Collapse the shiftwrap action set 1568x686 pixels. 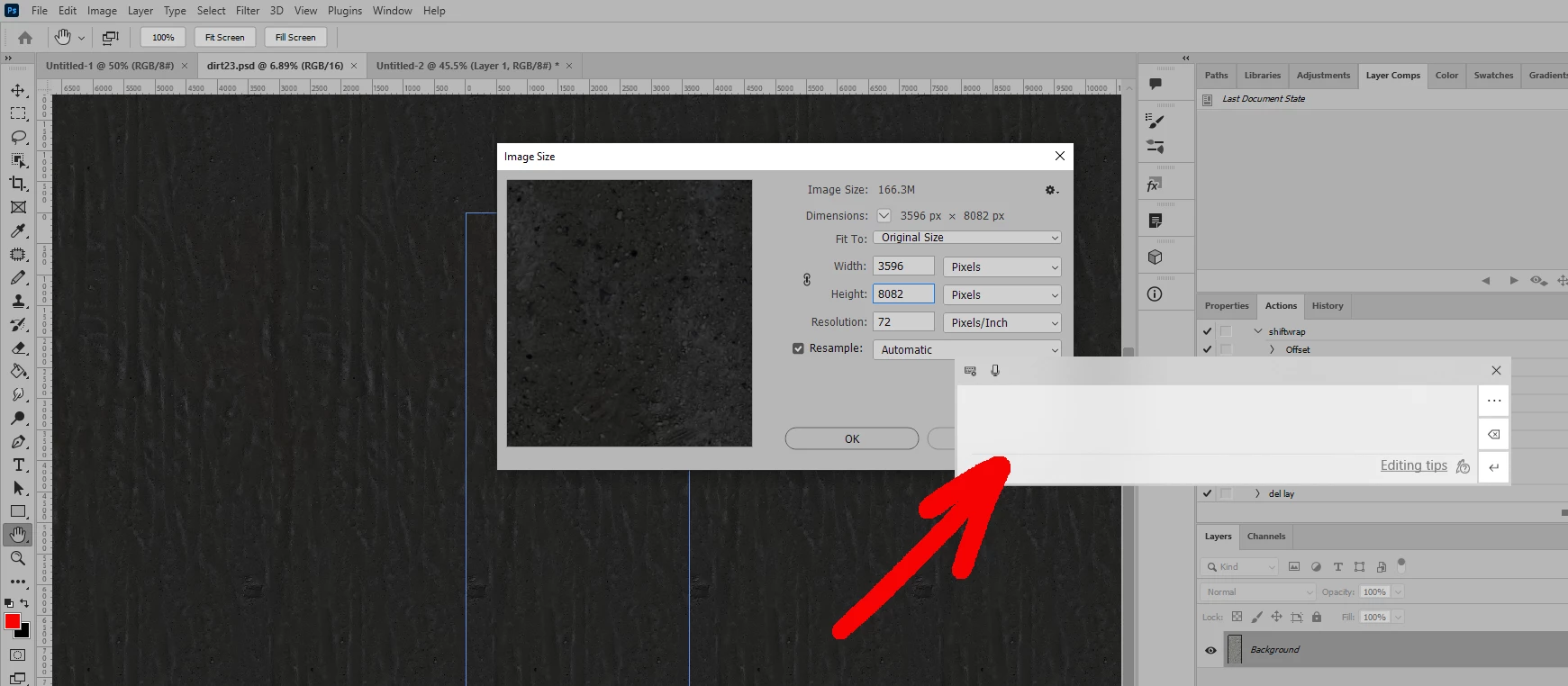(1258, 331)
